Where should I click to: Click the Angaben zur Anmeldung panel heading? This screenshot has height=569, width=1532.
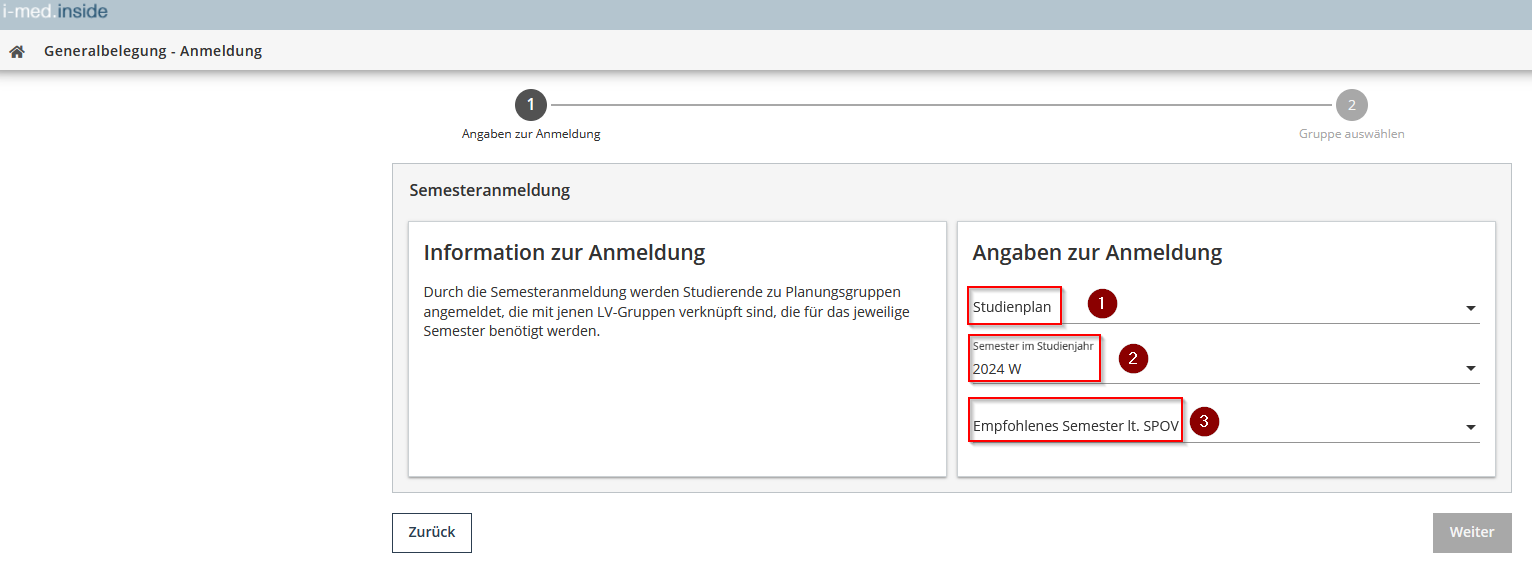click(x=1098, y=252)
